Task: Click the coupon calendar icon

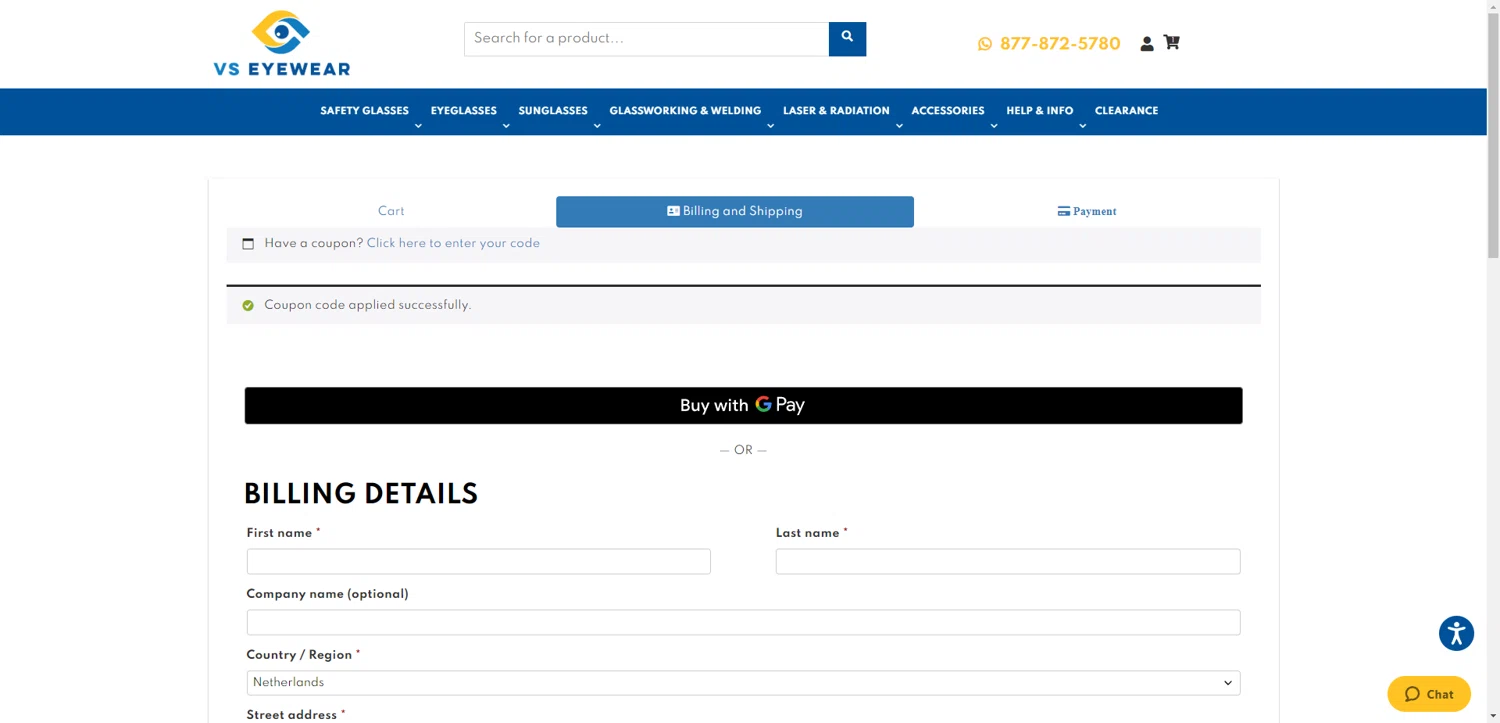Action: click(x=248, y=244)
